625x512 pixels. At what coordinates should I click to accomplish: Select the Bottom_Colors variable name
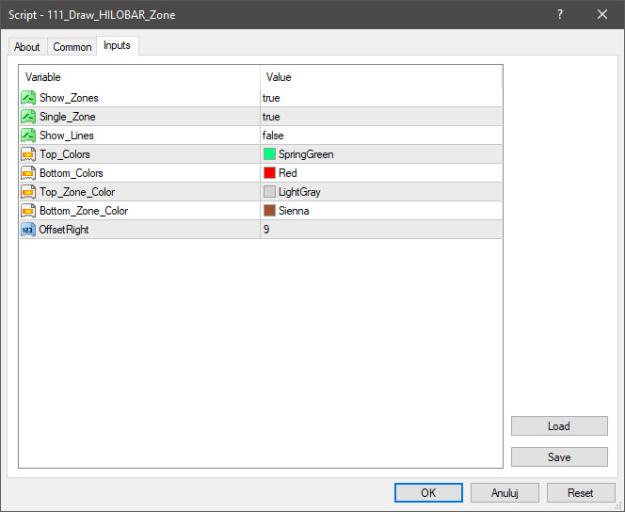coord(71,173)
